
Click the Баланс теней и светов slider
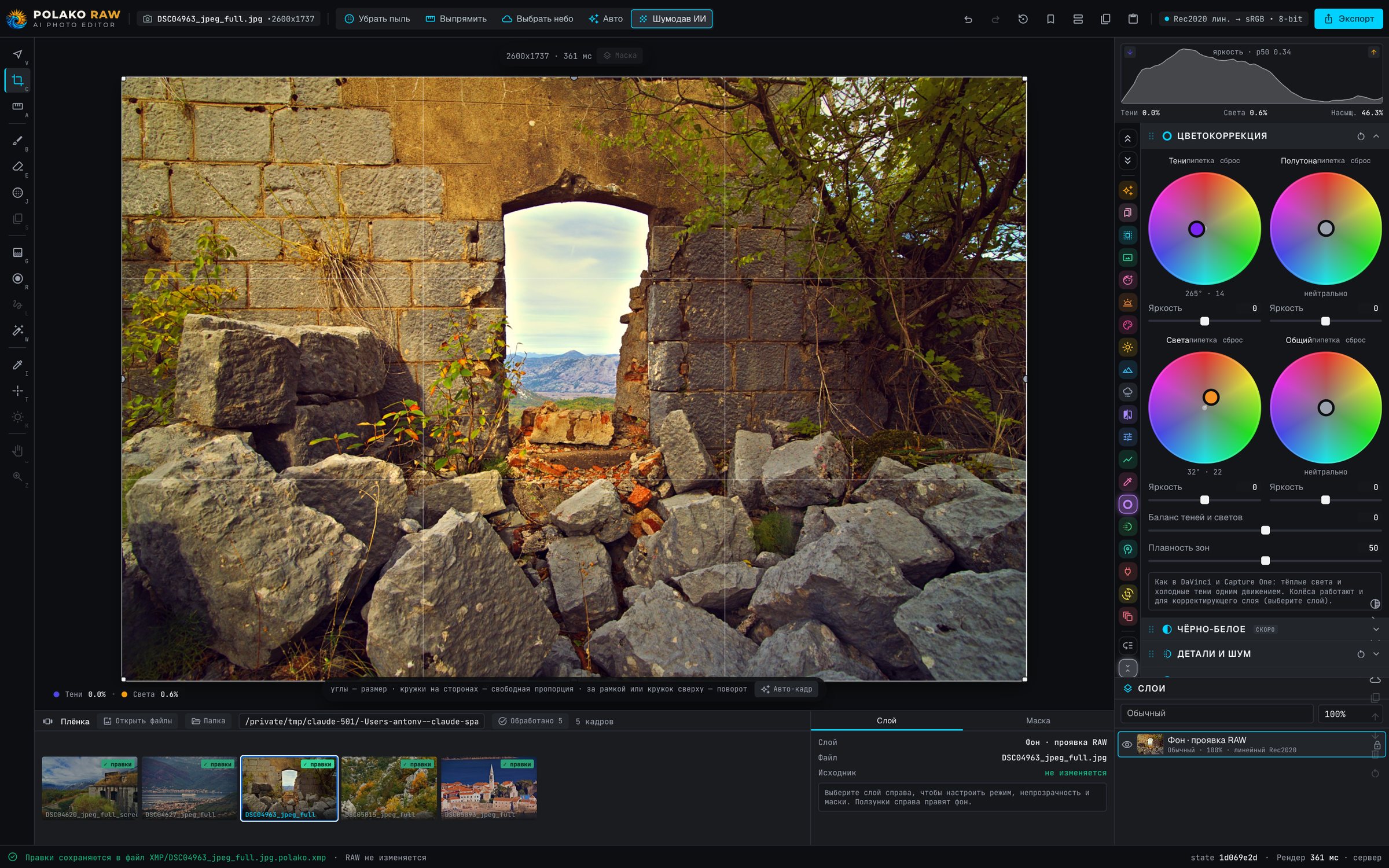point(1265,531)
